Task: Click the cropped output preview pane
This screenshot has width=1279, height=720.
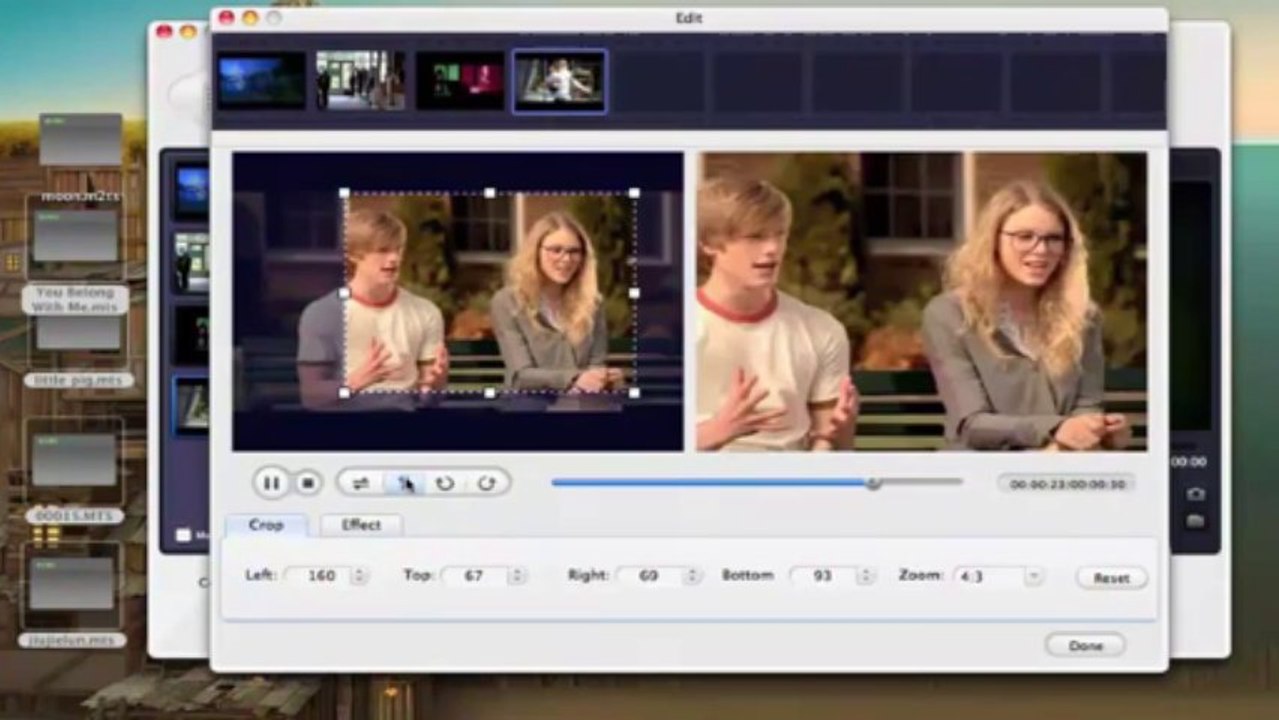Action: [922, 302]
